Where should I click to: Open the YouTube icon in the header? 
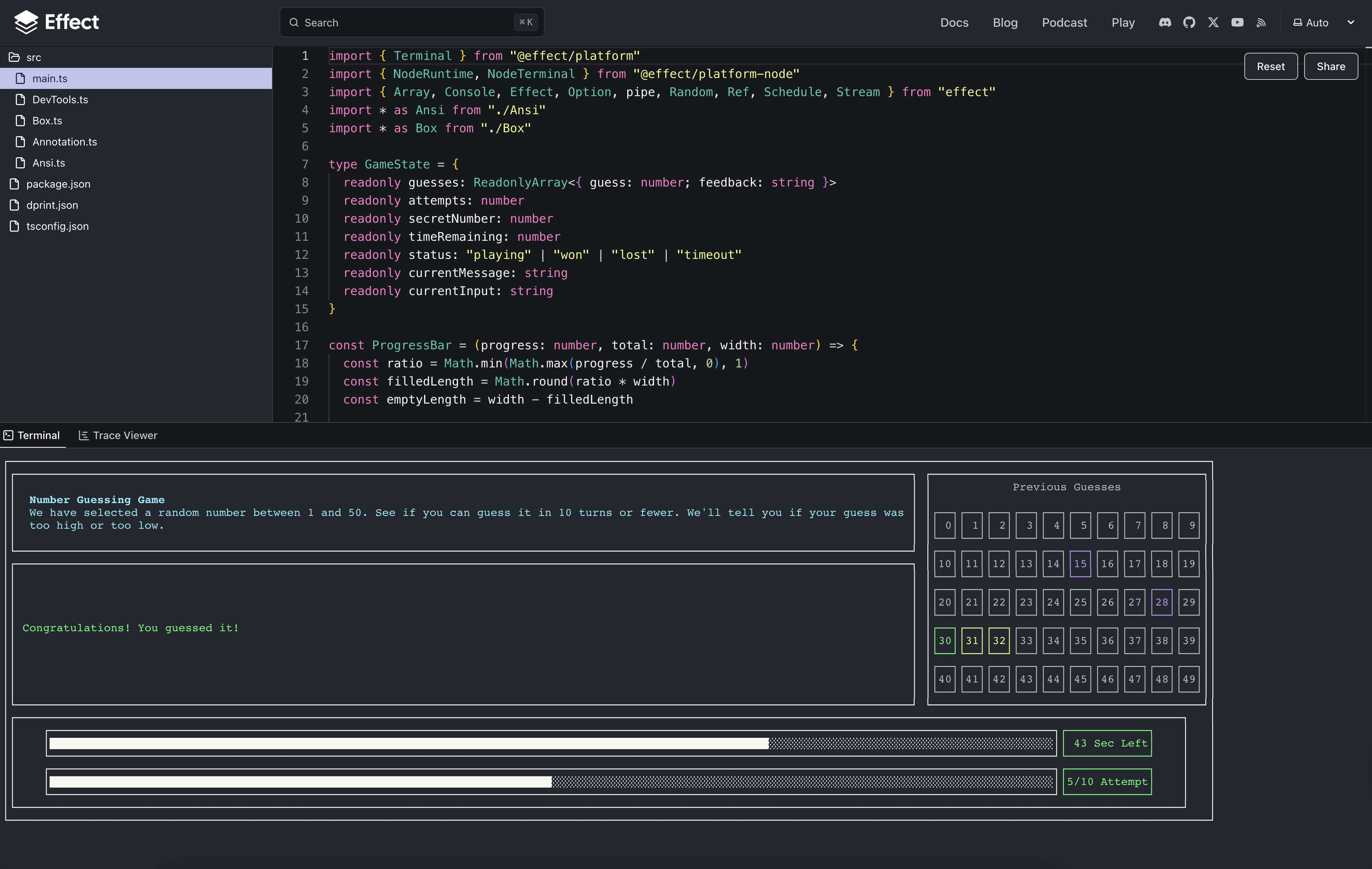[1237, 22]
